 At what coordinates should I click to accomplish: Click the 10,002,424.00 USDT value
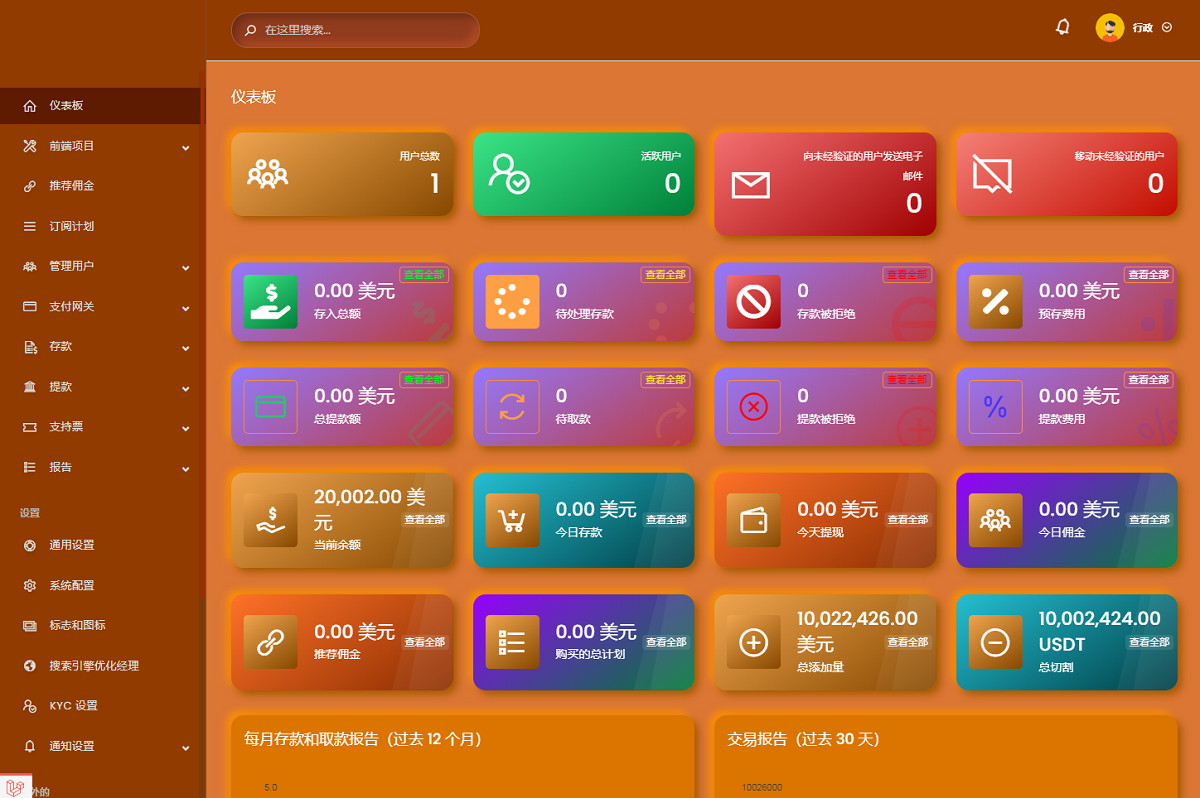coord(1100,631)
